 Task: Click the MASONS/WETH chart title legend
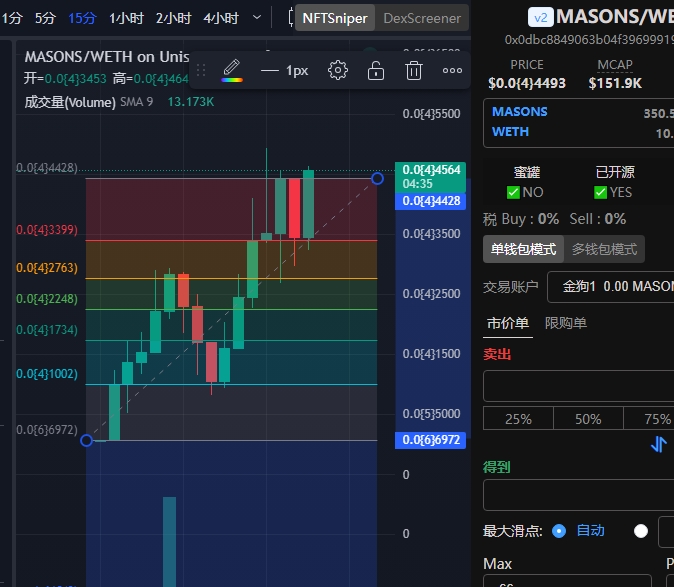coord(107,57)
